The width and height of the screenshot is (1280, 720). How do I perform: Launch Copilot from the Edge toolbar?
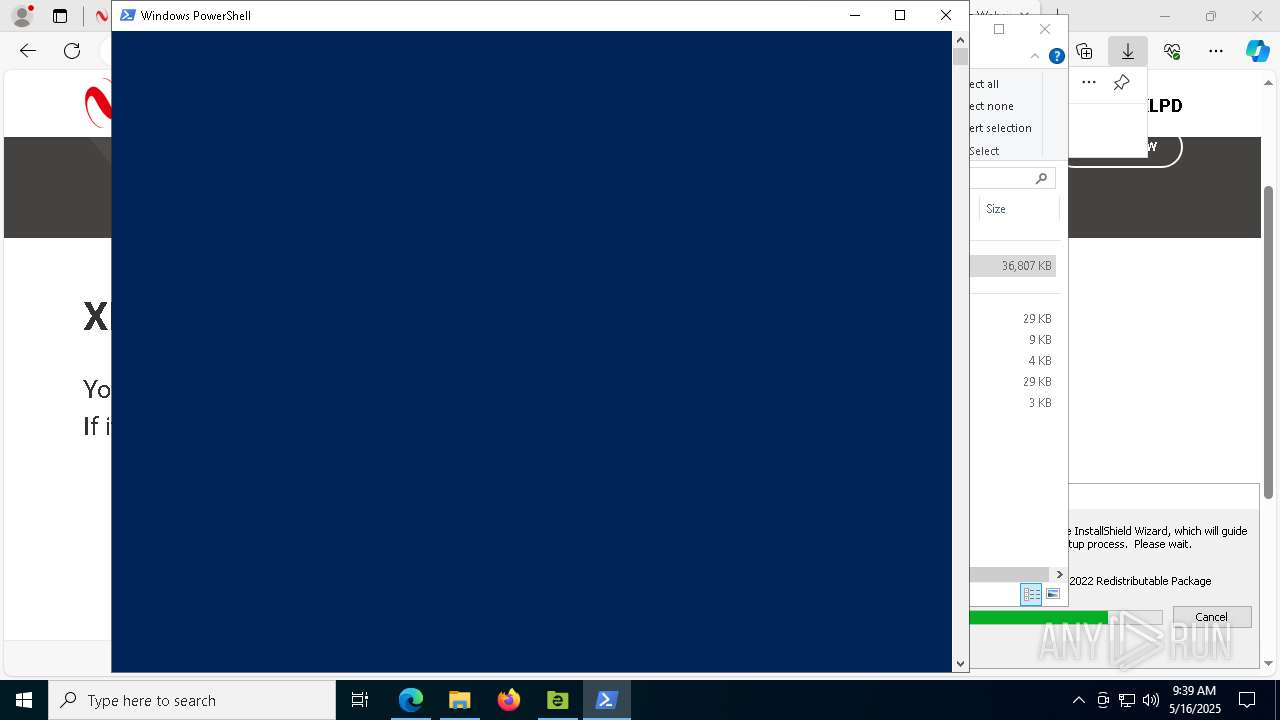click(1257, 51)
